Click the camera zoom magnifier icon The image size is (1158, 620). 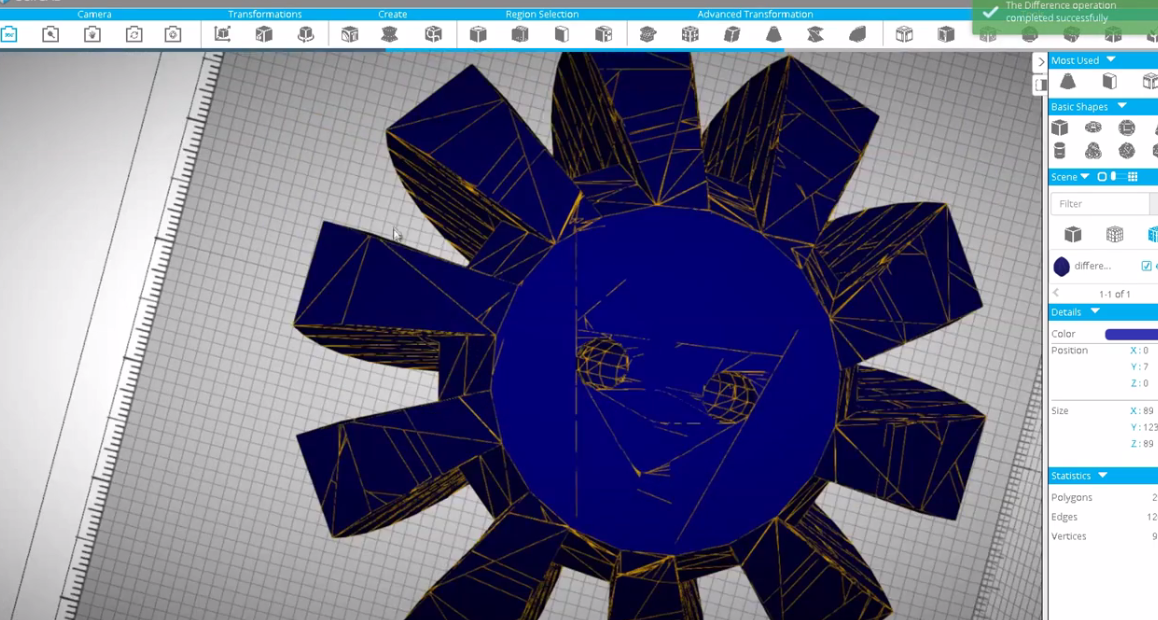(50, 34)
